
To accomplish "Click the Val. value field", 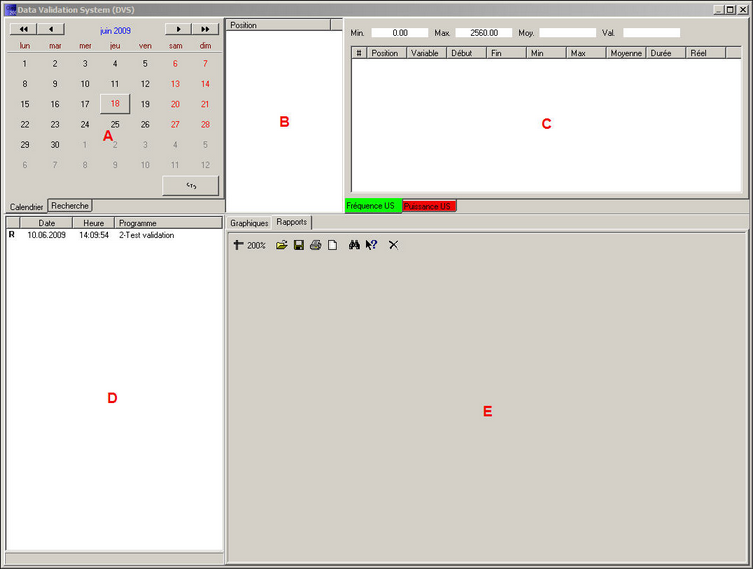I will 652,33.
